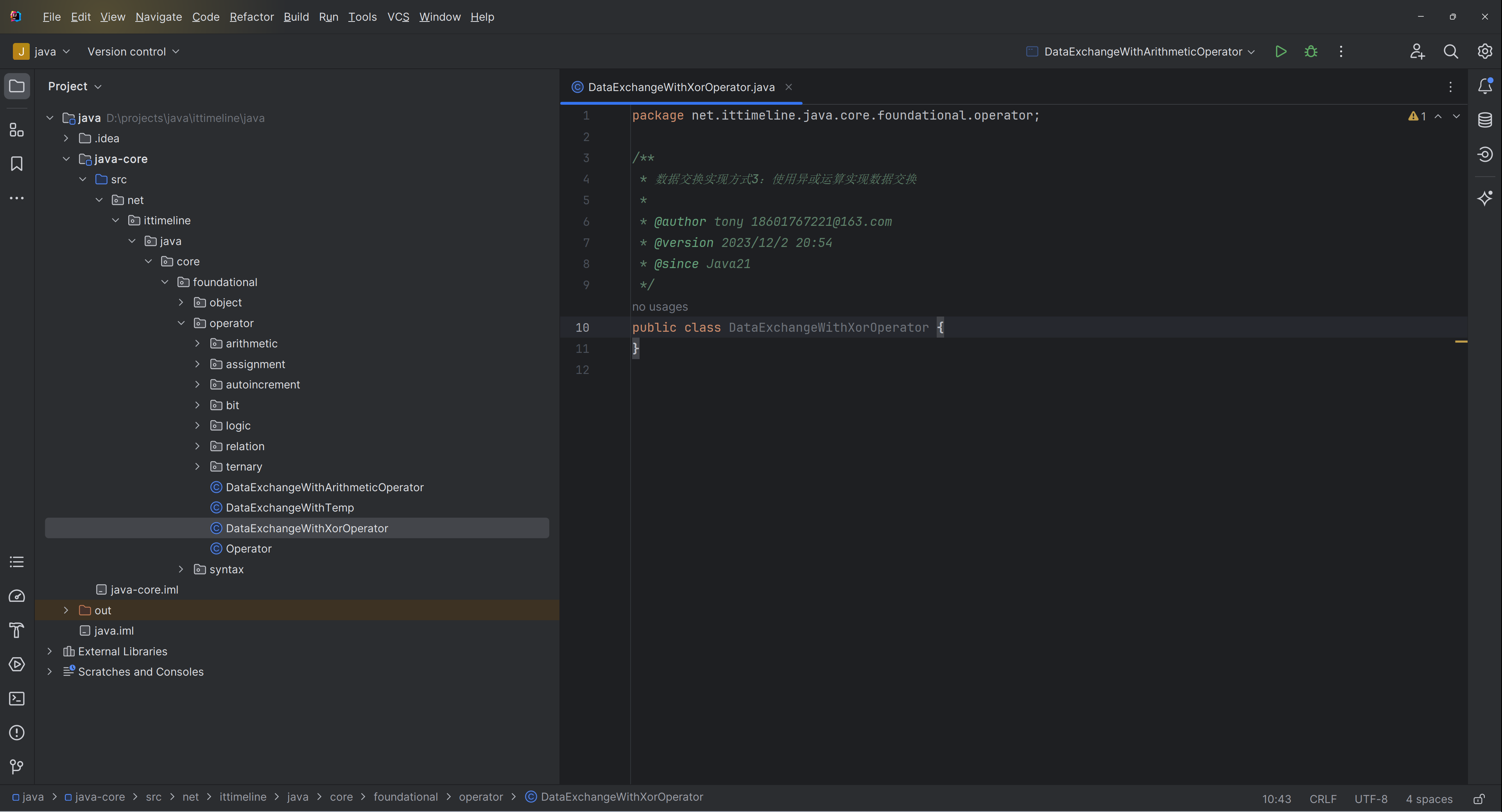Expand the .idea folder
Screen dimensions: 1502x812
66,138
